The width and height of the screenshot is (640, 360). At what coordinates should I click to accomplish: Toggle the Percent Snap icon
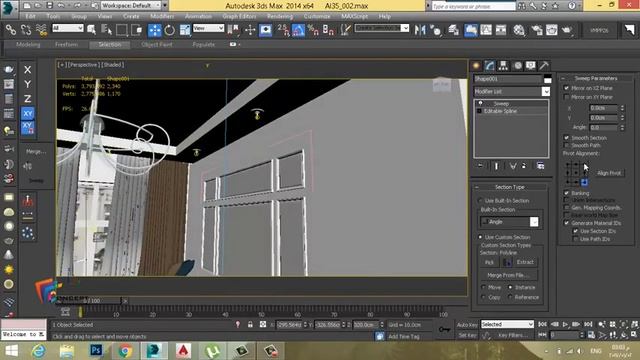(x=313, y=30)
